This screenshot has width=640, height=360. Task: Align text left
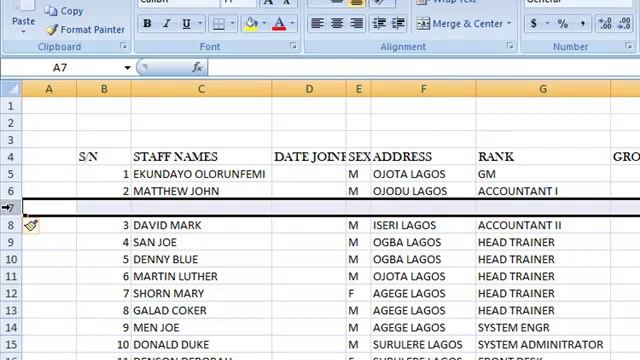(x=317, y=24)
